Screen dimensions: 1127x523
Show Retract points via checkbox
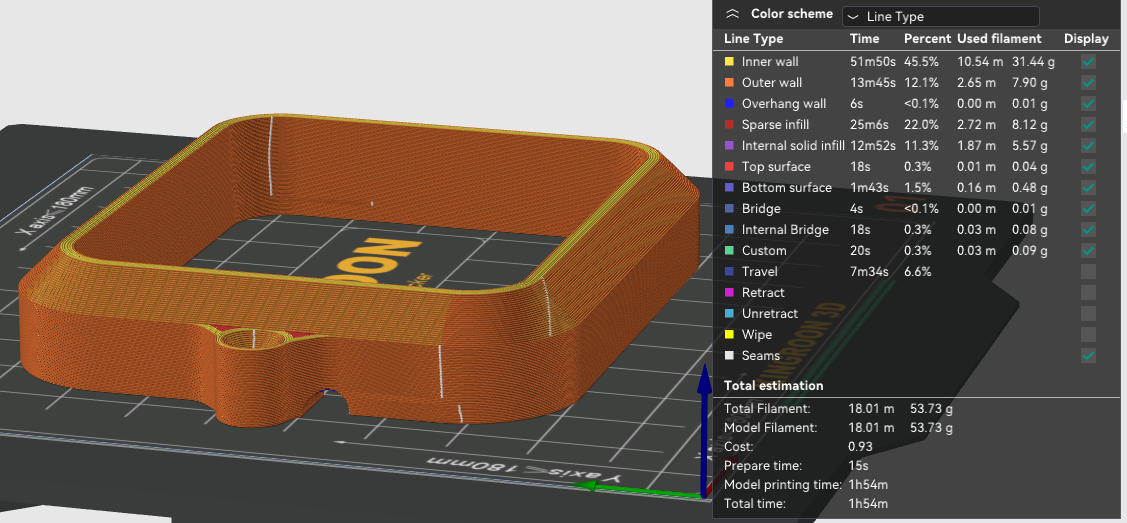click(x=1088, y=292)
